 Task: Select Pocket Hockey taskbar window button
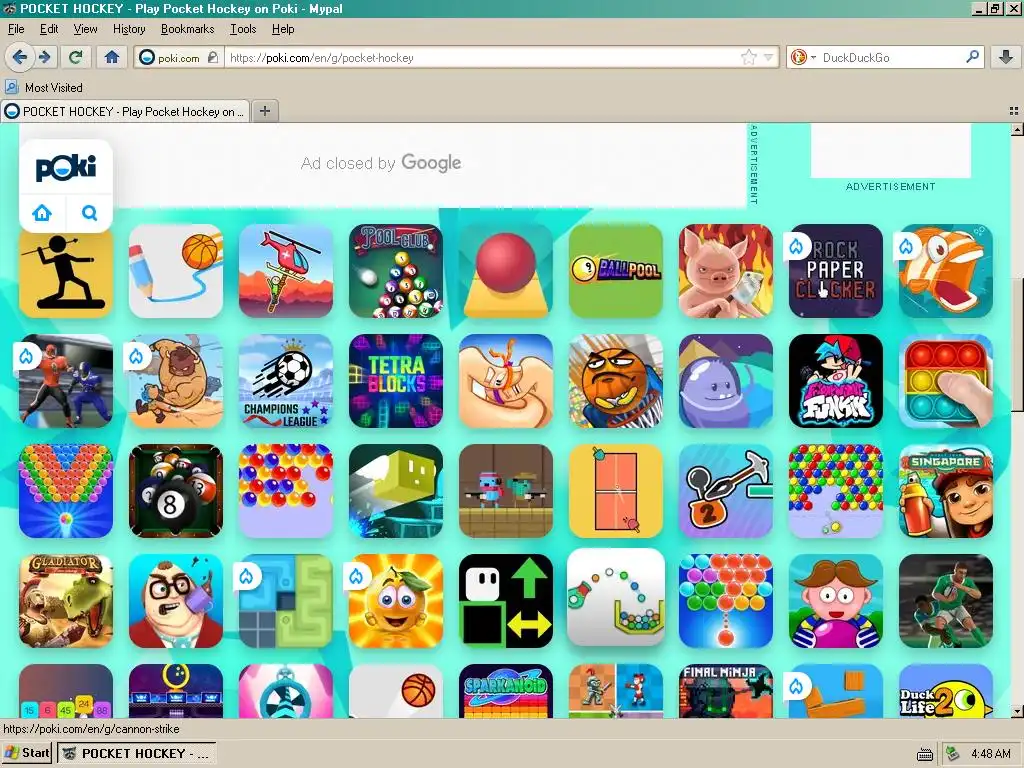pos(136,753)
